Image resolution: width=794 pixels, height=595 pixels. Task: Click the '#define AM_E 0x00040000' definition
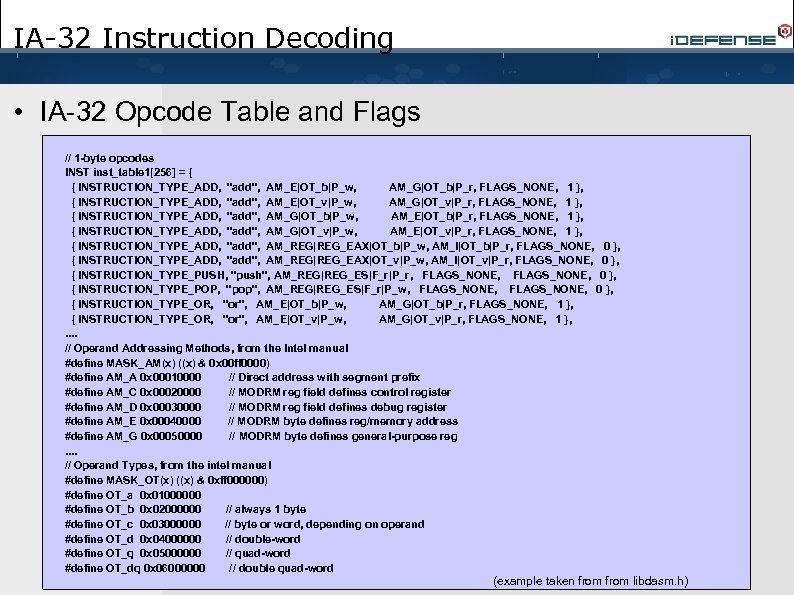(x=133, y=421)
